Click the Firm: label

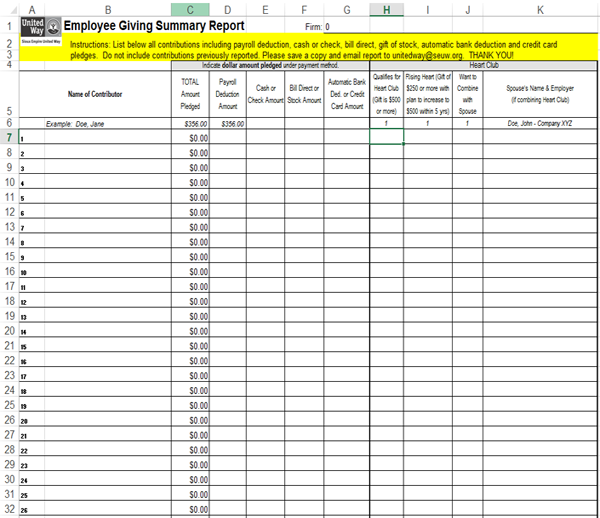(x=313, y=27)
